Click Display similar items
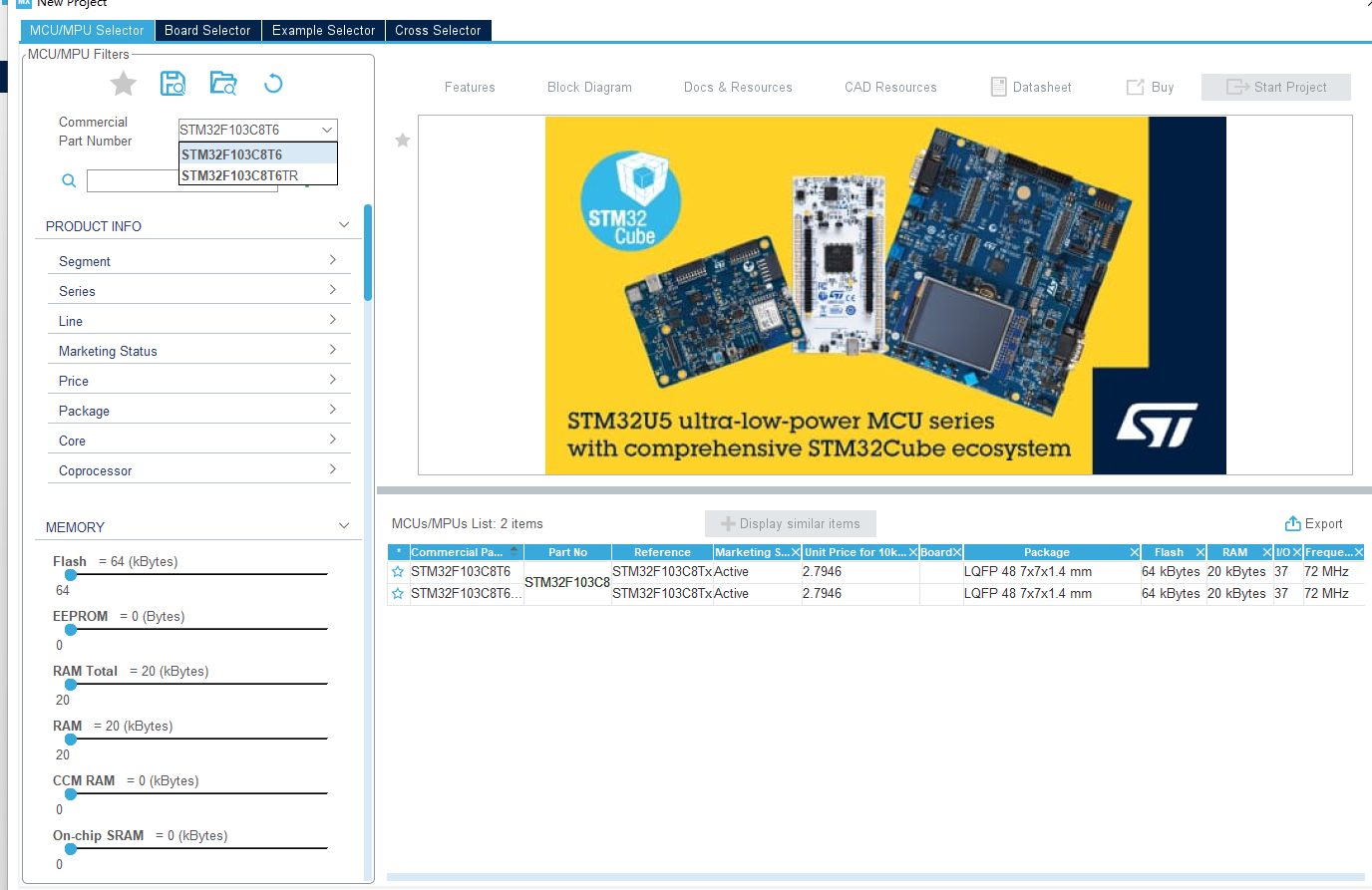The image size is (1372, 890). click(791, 524)
